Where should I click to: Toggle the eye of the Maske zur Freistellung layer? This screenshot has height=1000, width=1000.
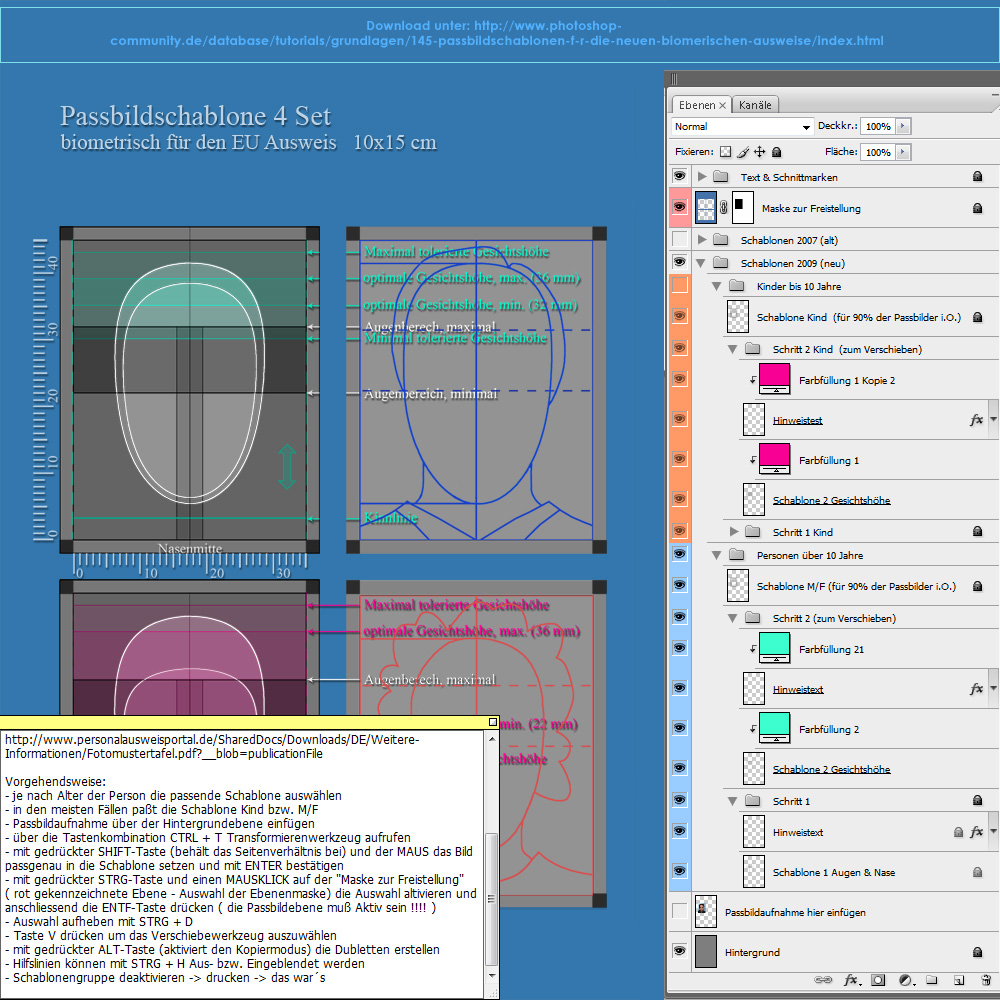click(x=680, y=207)
